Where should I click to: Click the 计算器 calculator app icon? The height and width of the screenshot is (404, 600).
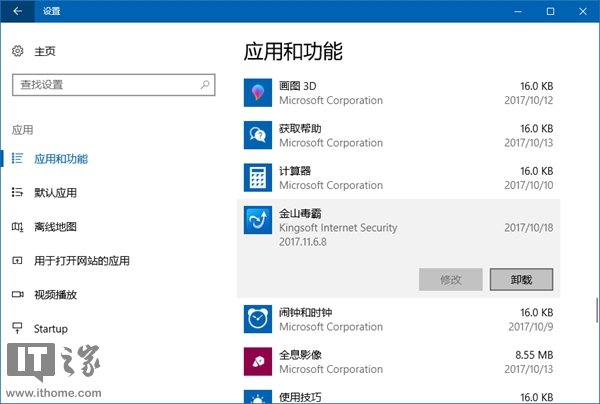point(258,178)
